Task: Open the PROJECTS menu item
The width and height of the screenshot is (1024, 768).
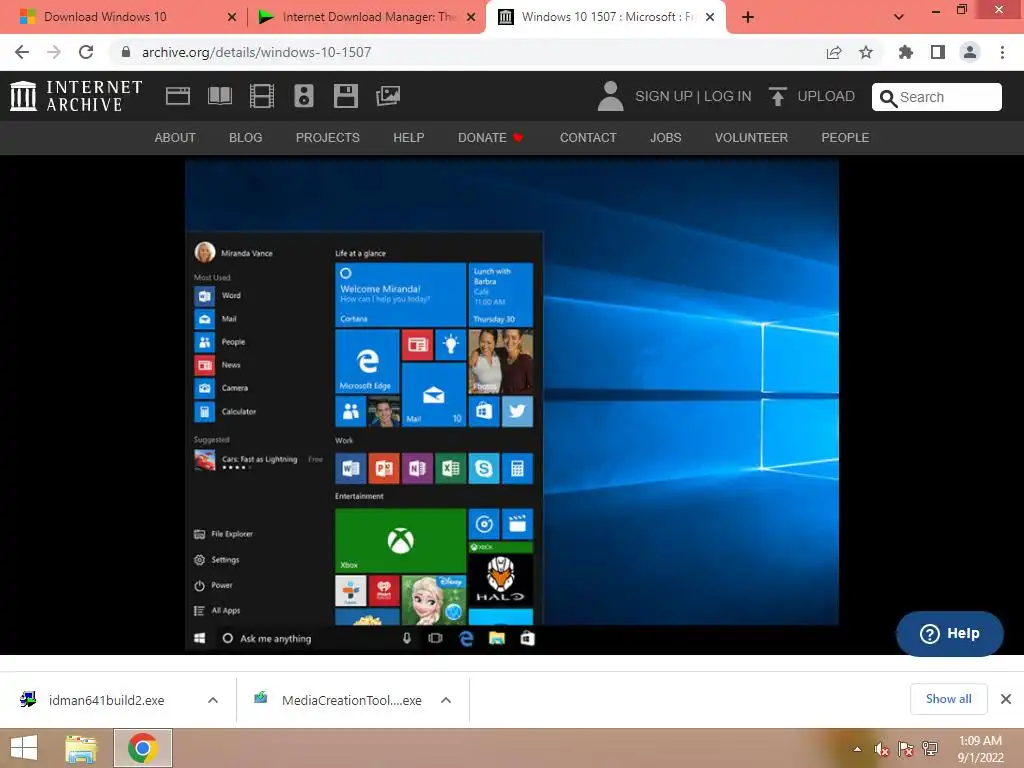Action: (328, 138)
